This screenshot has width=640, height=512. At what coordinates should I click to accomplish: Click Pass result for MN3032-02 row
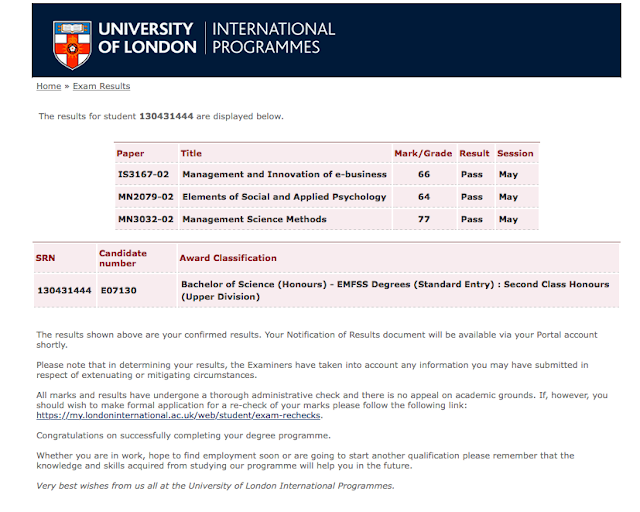click(472, 219)
